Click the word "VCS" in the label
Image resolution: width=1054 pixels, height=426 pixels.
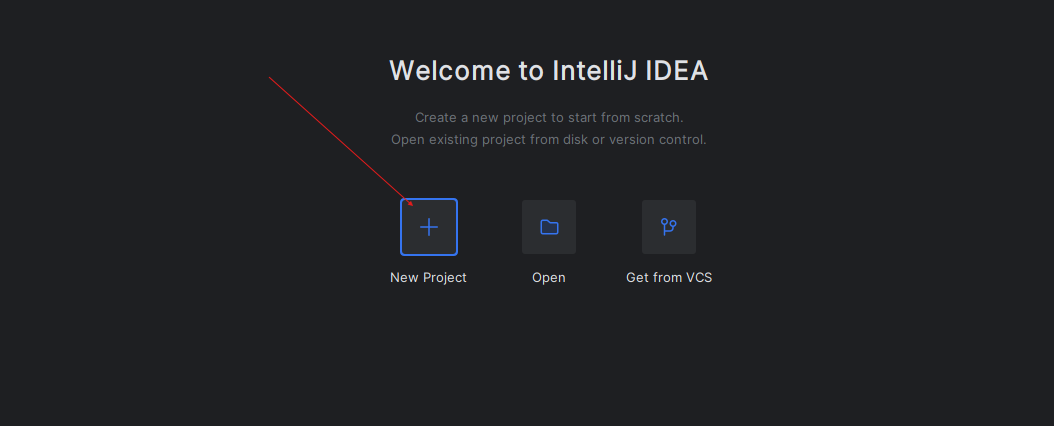(x=695, y=278)
